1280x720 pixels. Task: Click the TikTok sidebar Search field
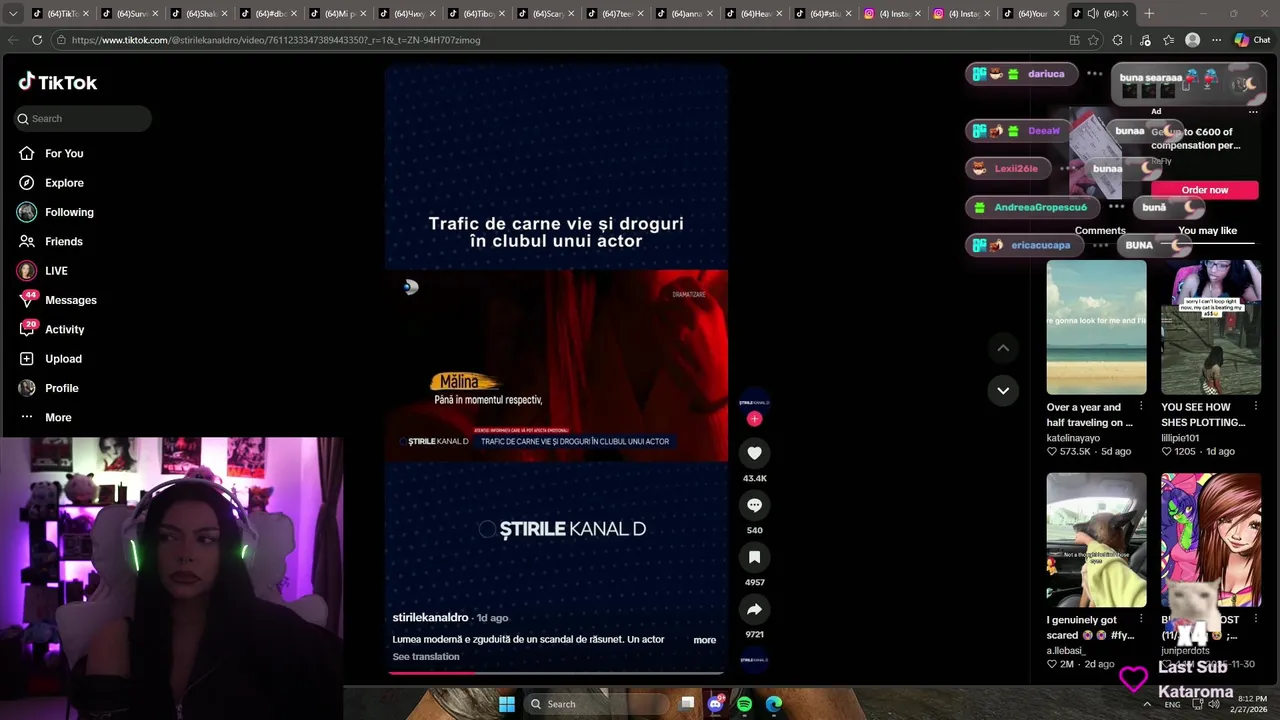(x=83, y=118)
